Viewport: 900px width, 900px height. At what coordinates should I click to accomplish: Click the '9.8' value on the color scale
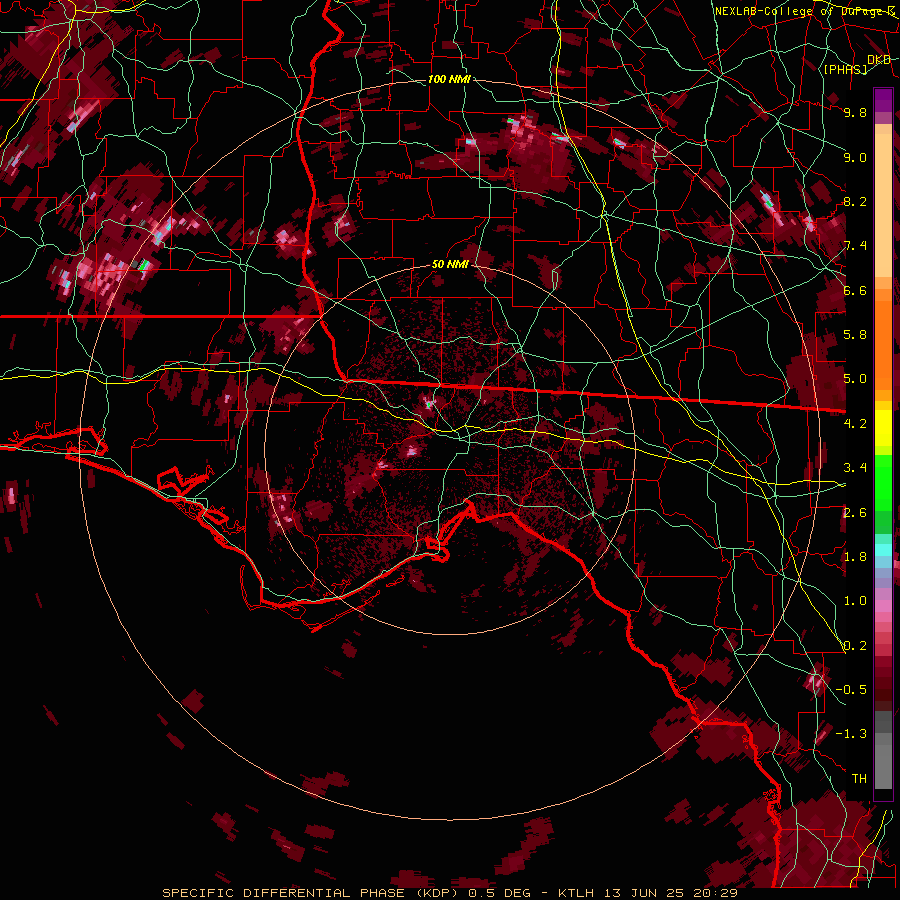(x=855, y=112)
